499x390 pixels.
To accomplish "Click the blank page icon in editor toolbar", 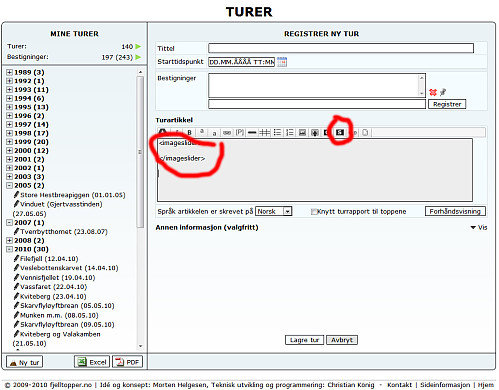I will (365, 133).
